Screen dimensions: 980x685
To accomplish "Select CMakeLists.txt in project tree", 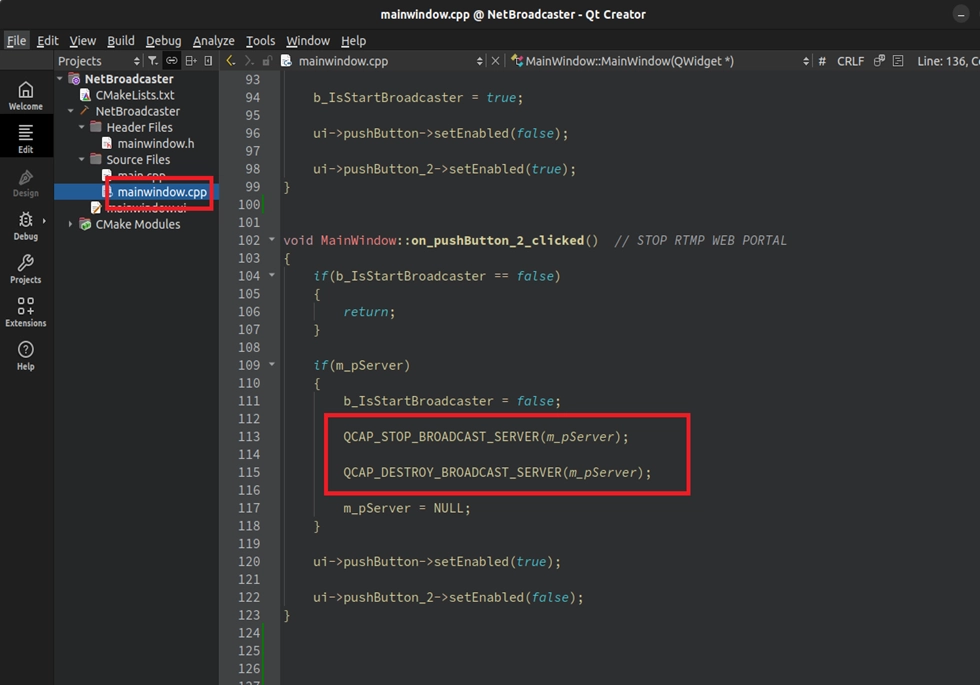I will click(134, 95).
